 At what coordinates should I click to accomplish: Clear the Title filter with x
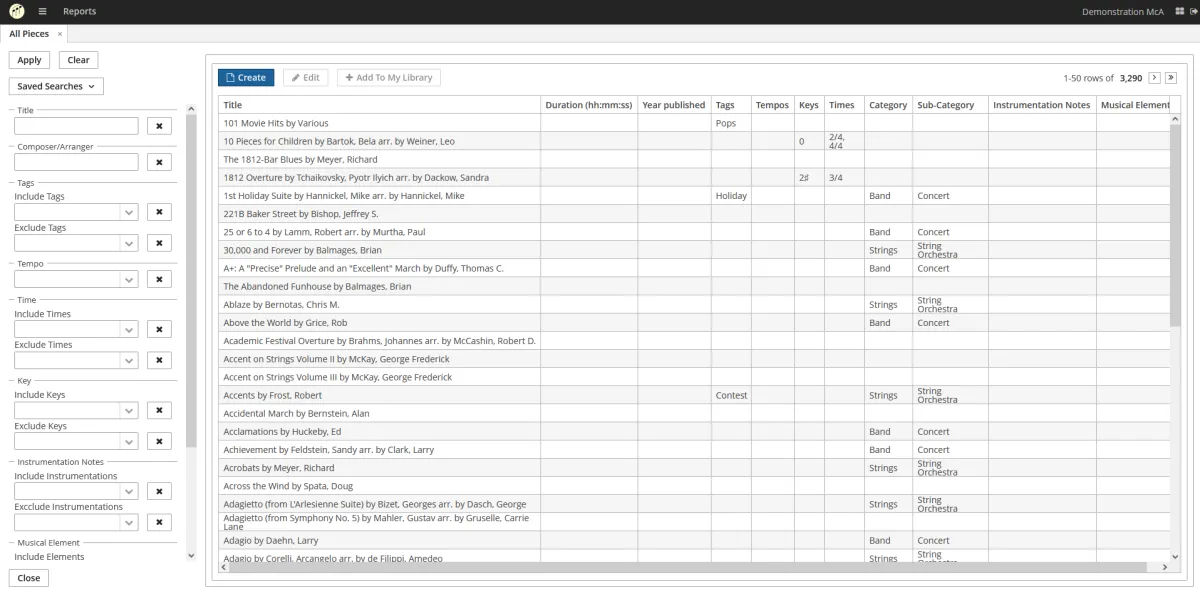(x=159, y=126)
